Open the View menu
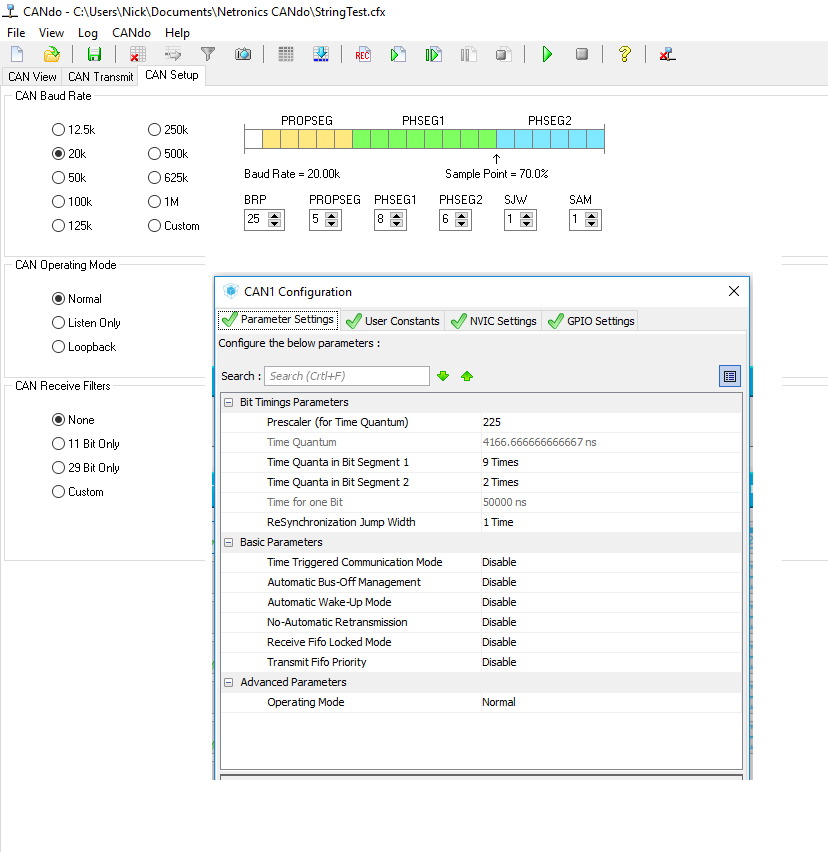 pos(51,33)
